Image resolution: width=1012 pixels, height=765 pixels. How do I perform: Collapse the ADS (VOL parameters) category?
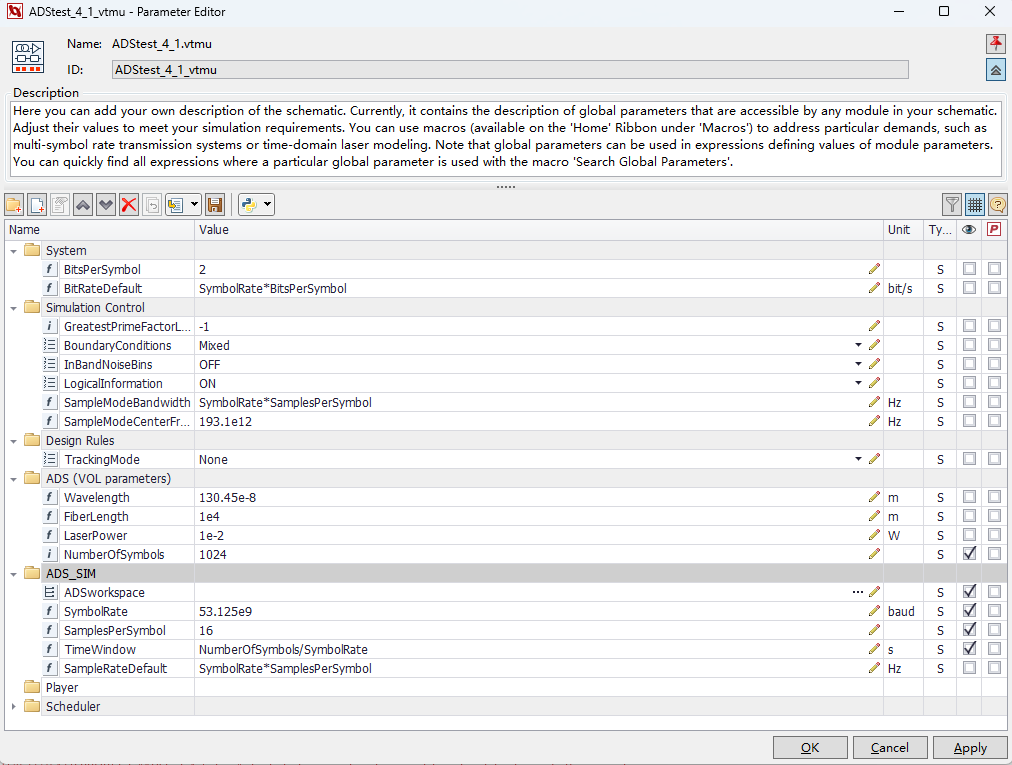[14, 479]
